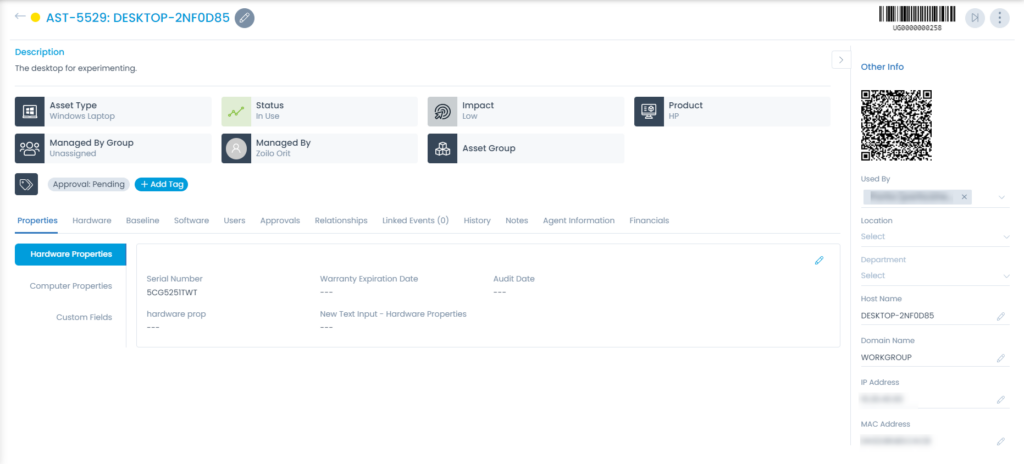This screenshot has width=1024, height=464.
Task: Switch to Agent Information tab
Action: [x=579, y=221]
